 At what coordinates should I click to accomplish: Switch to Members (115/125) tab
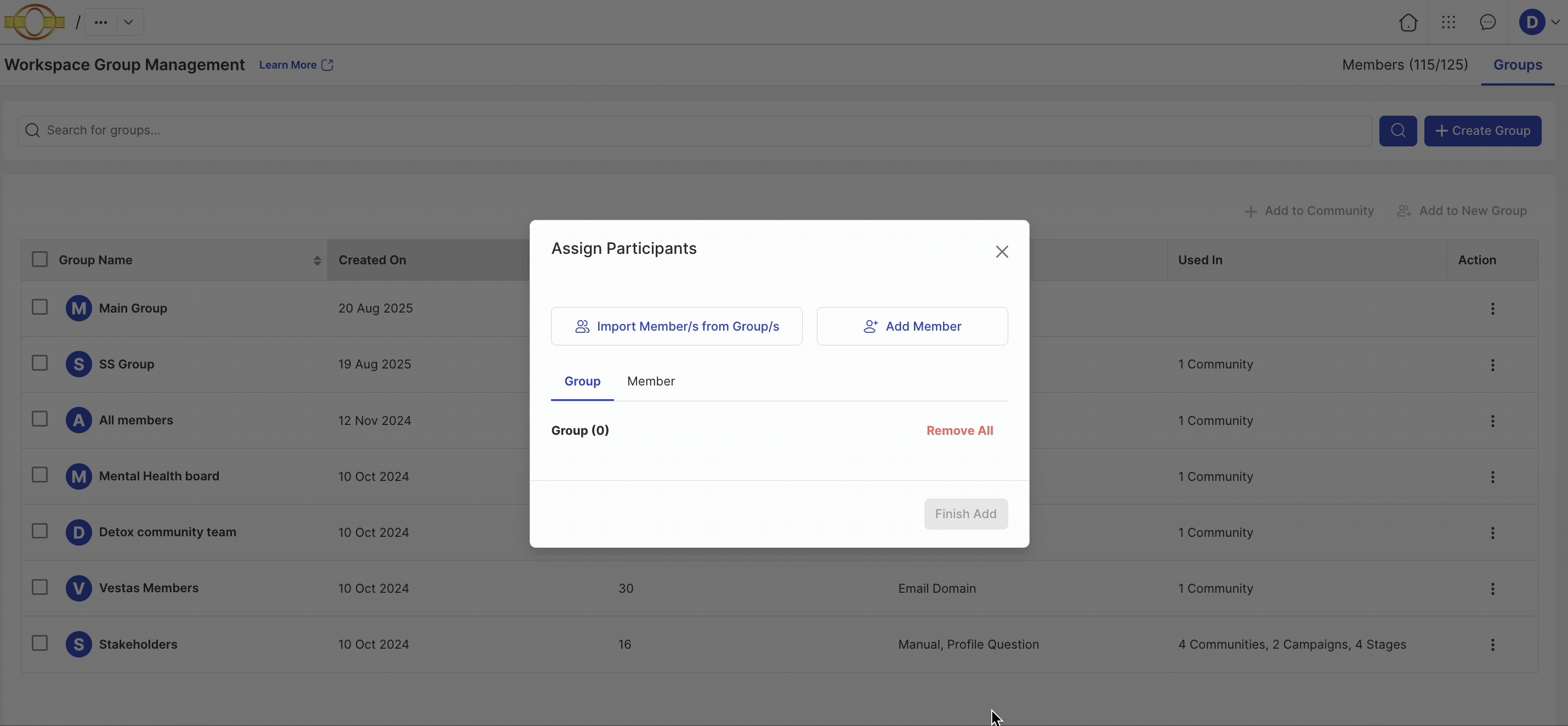pyautogui.click(x=1405, y=65)
